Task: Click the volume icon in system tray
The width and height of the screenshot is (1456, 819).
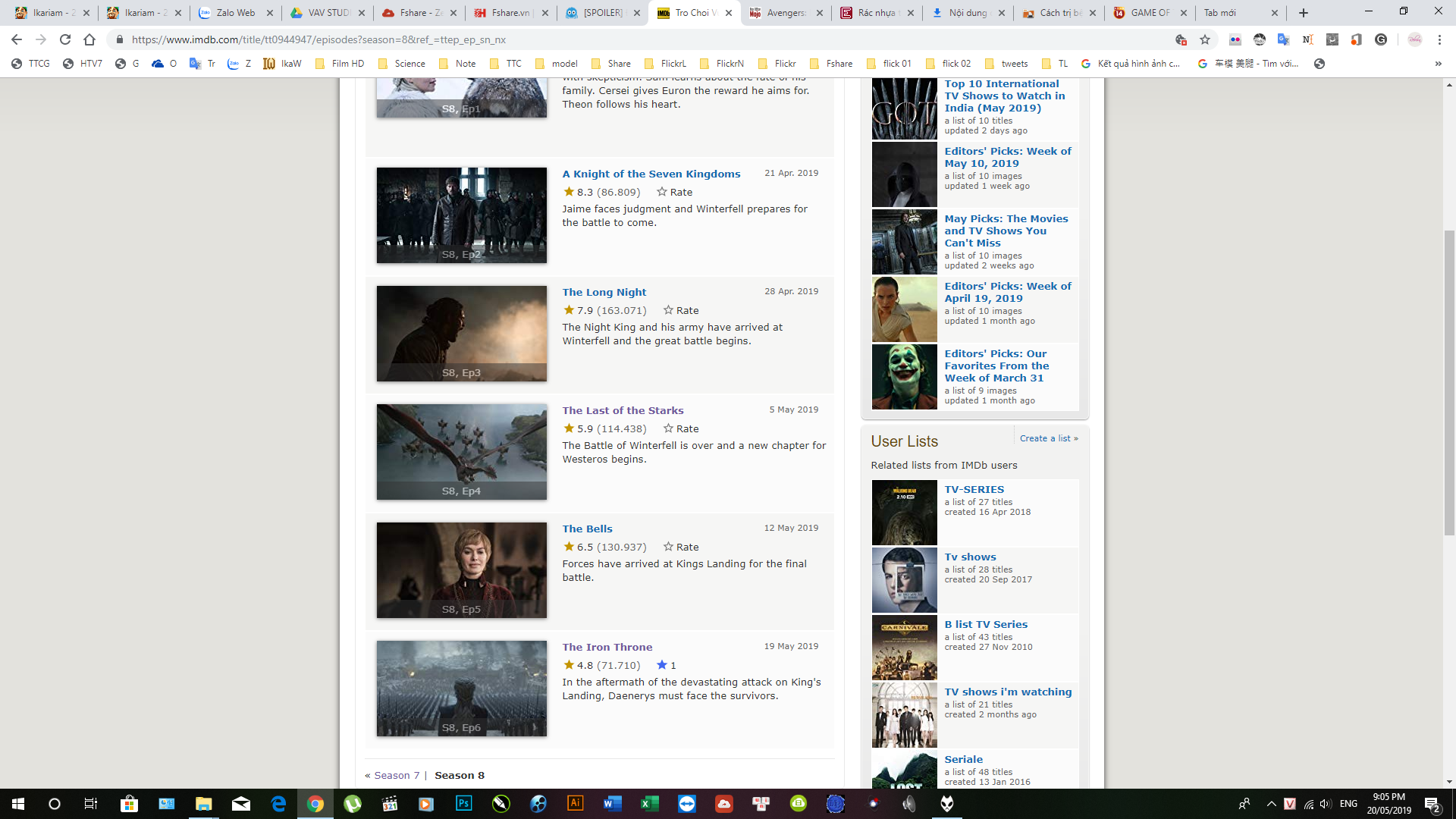Action: coord(1325,804)
